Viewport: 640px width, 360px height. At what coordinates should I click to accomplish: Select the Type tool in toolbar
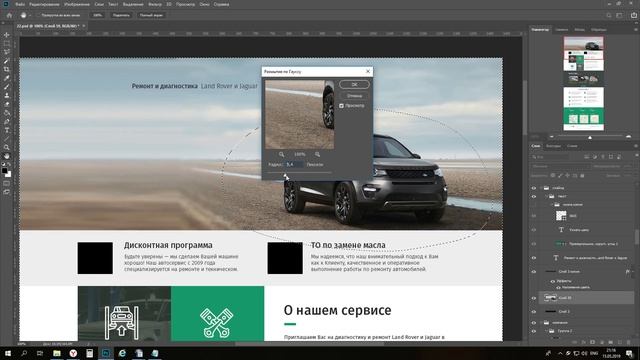pos(7,130)
